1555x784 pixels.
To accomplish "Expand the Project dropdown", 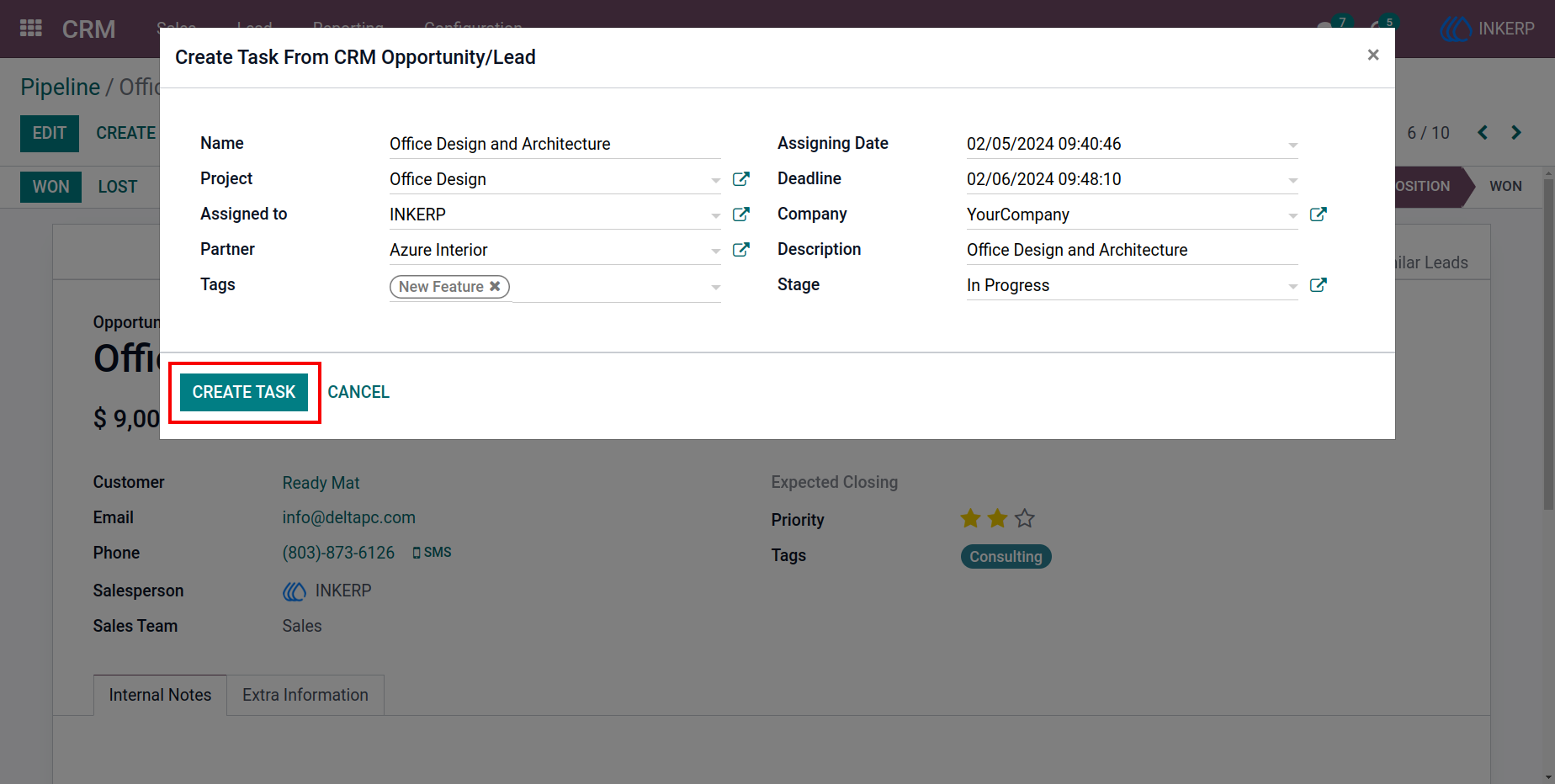I will tap(715, 180).
